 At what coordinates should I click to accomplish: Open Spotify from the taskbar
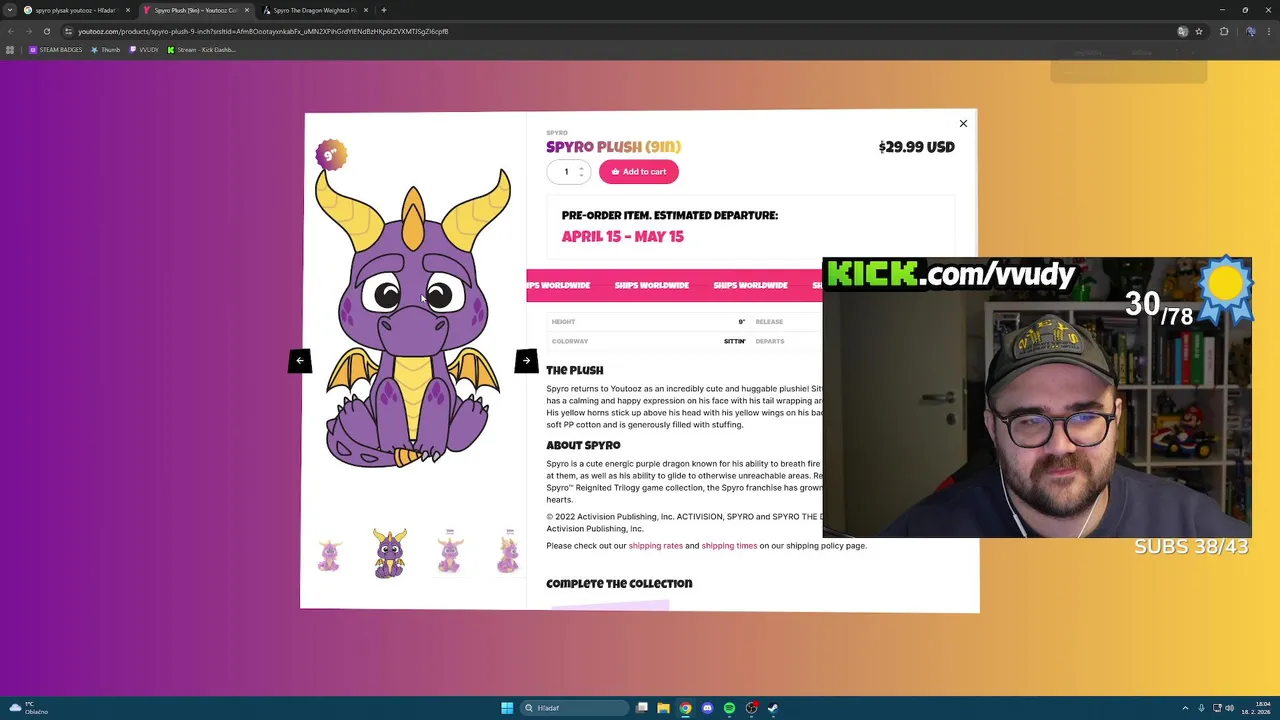click(x=729, y=708)
